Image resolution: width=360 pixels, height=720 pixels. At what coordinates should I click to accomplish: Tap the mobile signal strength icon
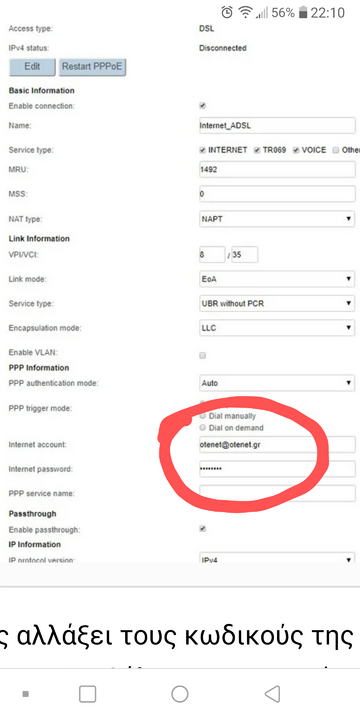(262, 13)
